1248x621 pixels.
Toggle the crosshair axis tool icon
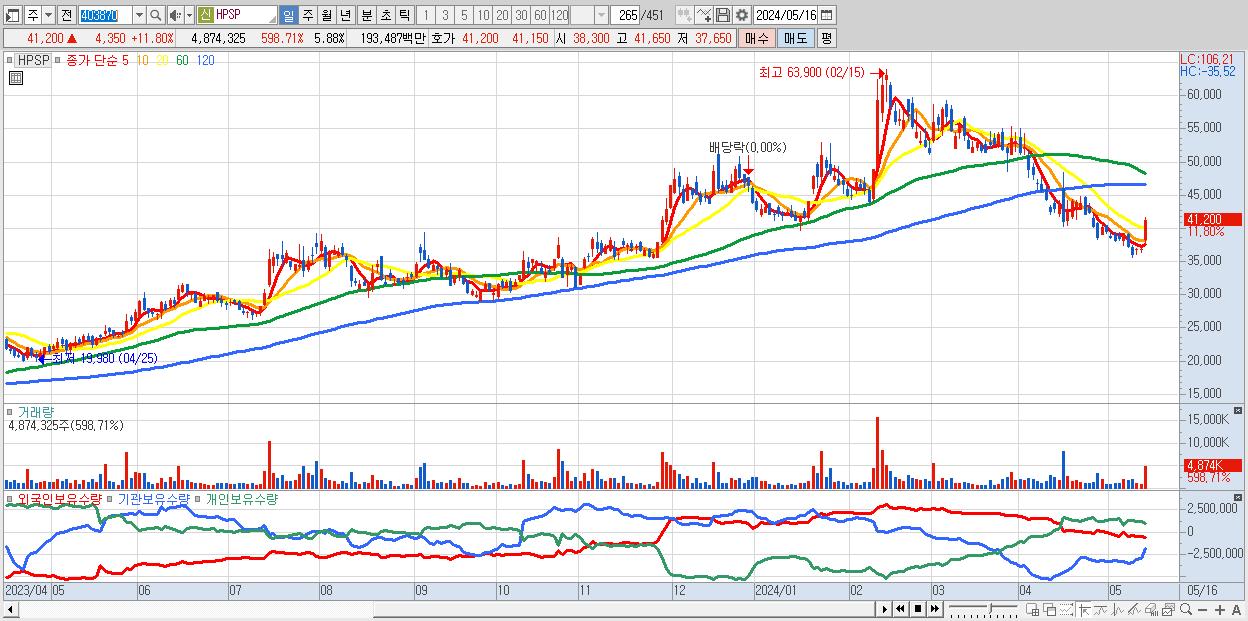pyautogui.click(x=1084, y=610)
